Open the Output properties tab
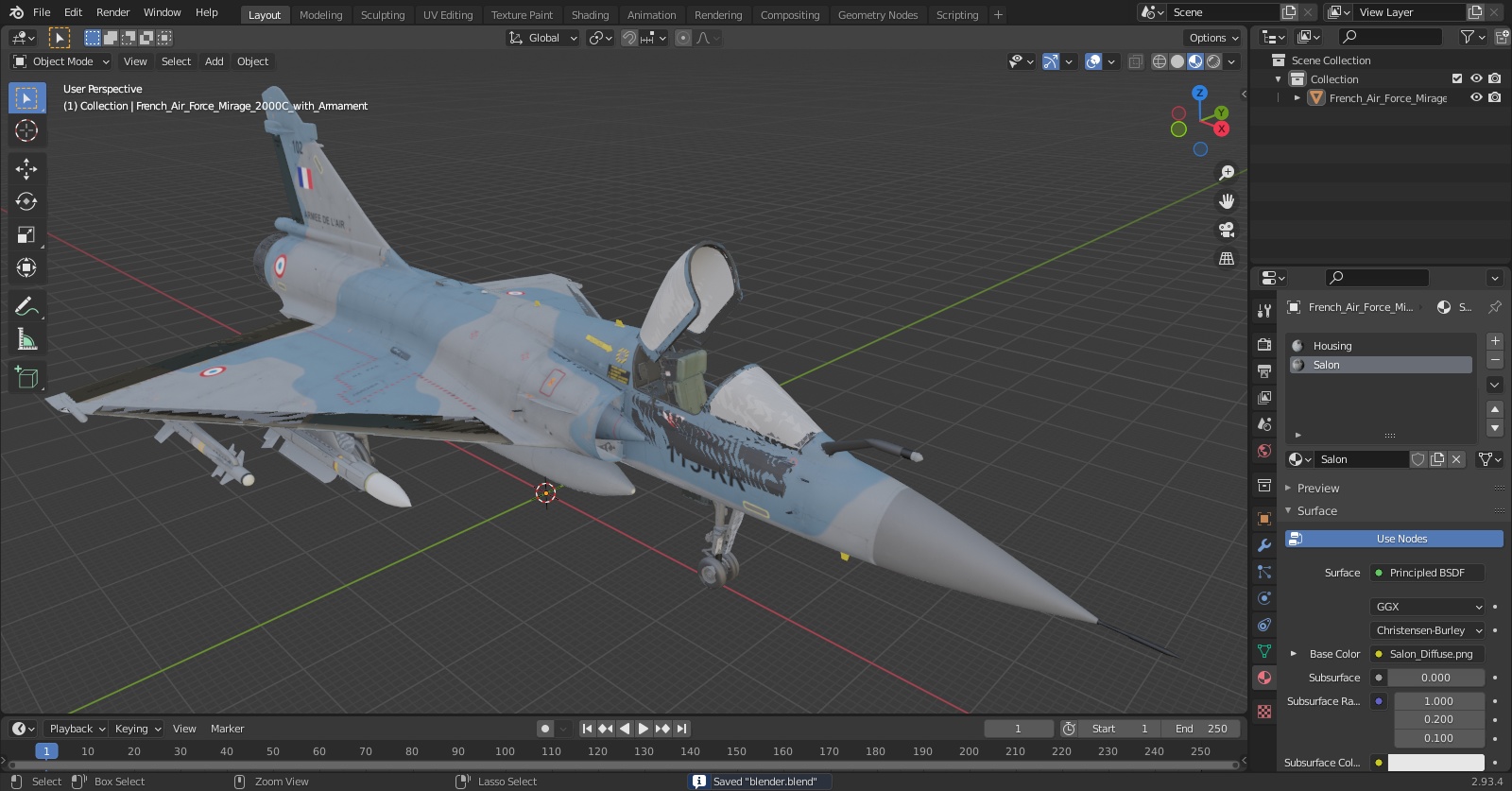 pyautogui.click(x=1264, y=370)
